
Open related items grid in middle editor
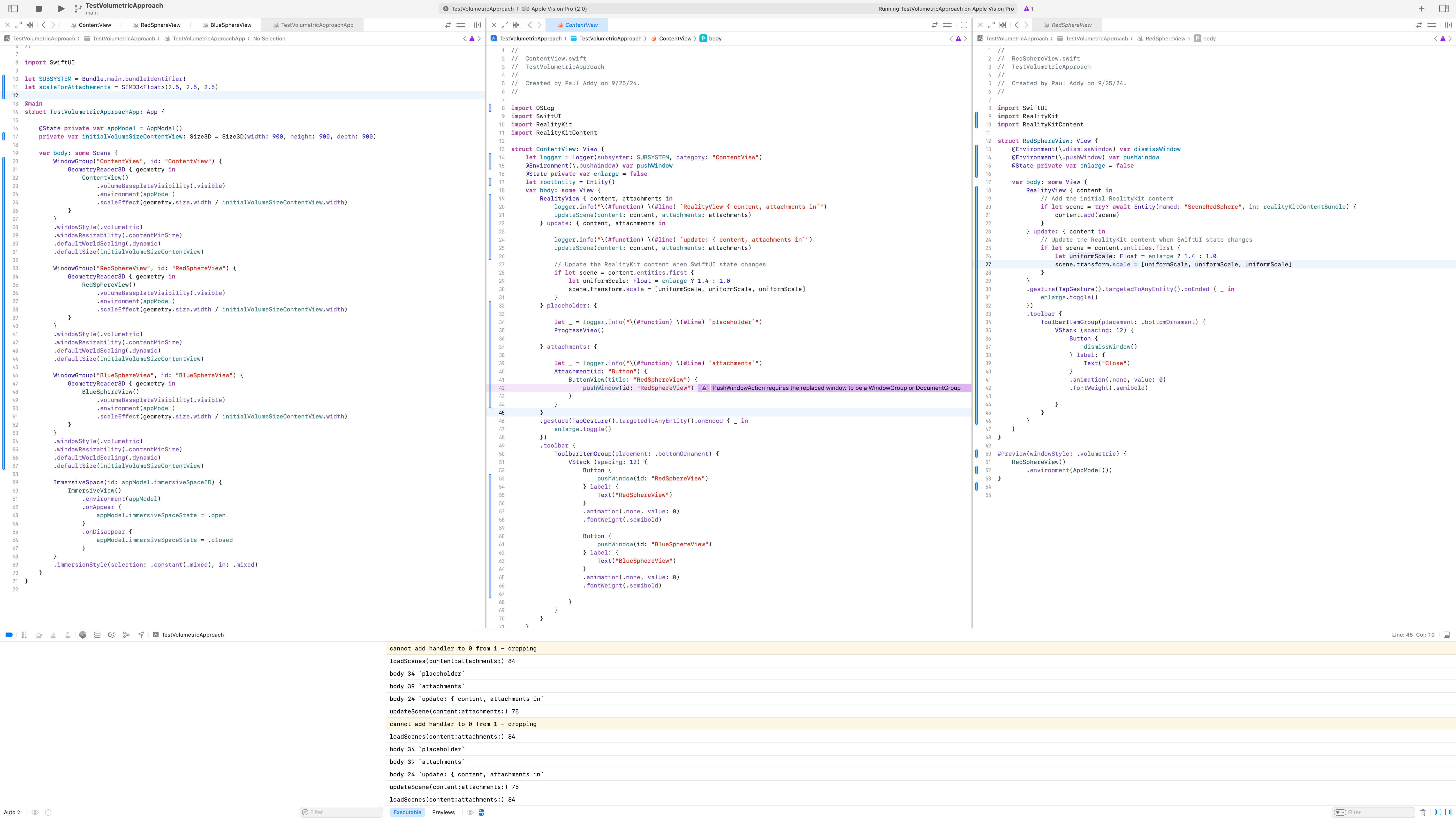click(x=516, y=25)
